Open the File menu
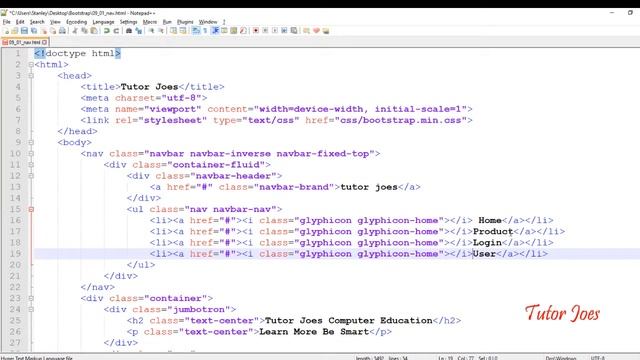 pos(7,22)
